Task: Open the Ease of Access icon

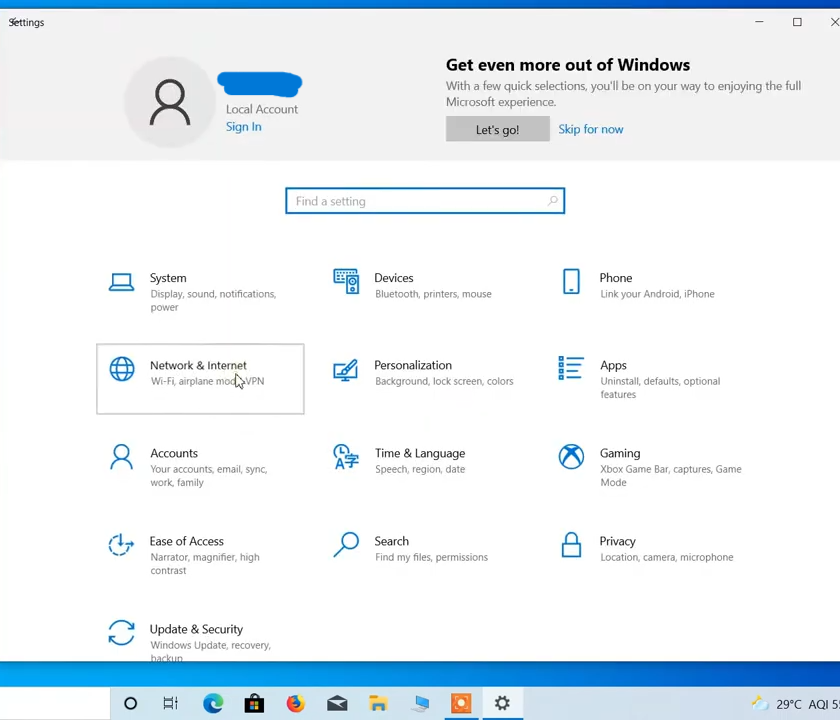Action: (121, 545)
